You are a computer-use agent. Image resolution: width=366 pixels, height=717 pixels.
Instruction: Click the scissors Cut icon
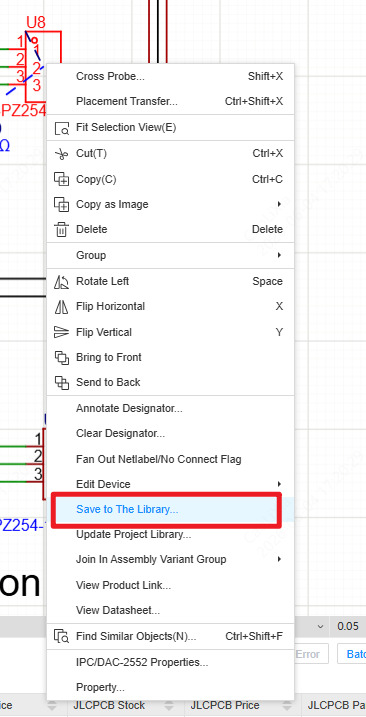coord(61,154)
